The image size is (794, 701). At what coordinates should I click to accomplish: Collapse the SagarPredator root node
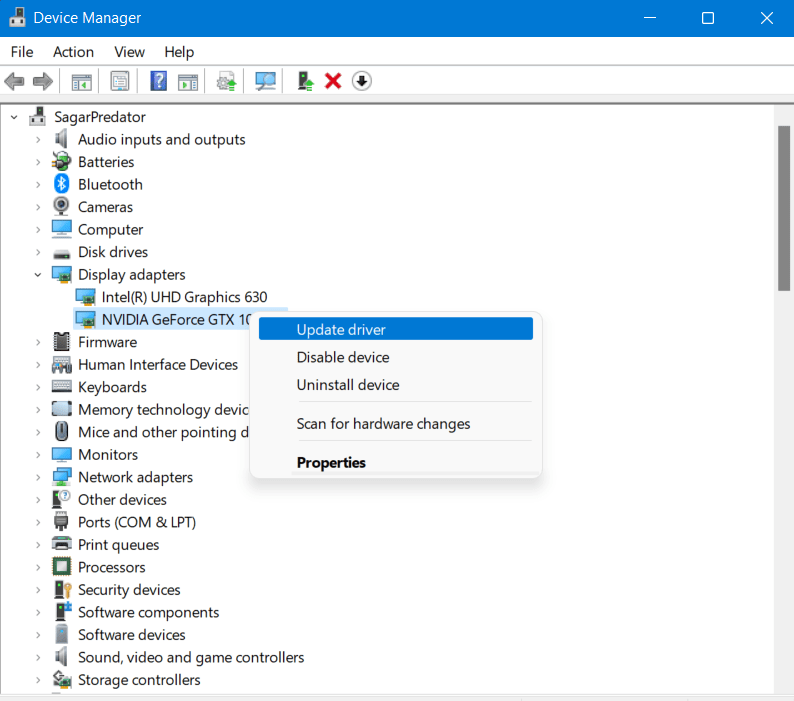(14, 117)
